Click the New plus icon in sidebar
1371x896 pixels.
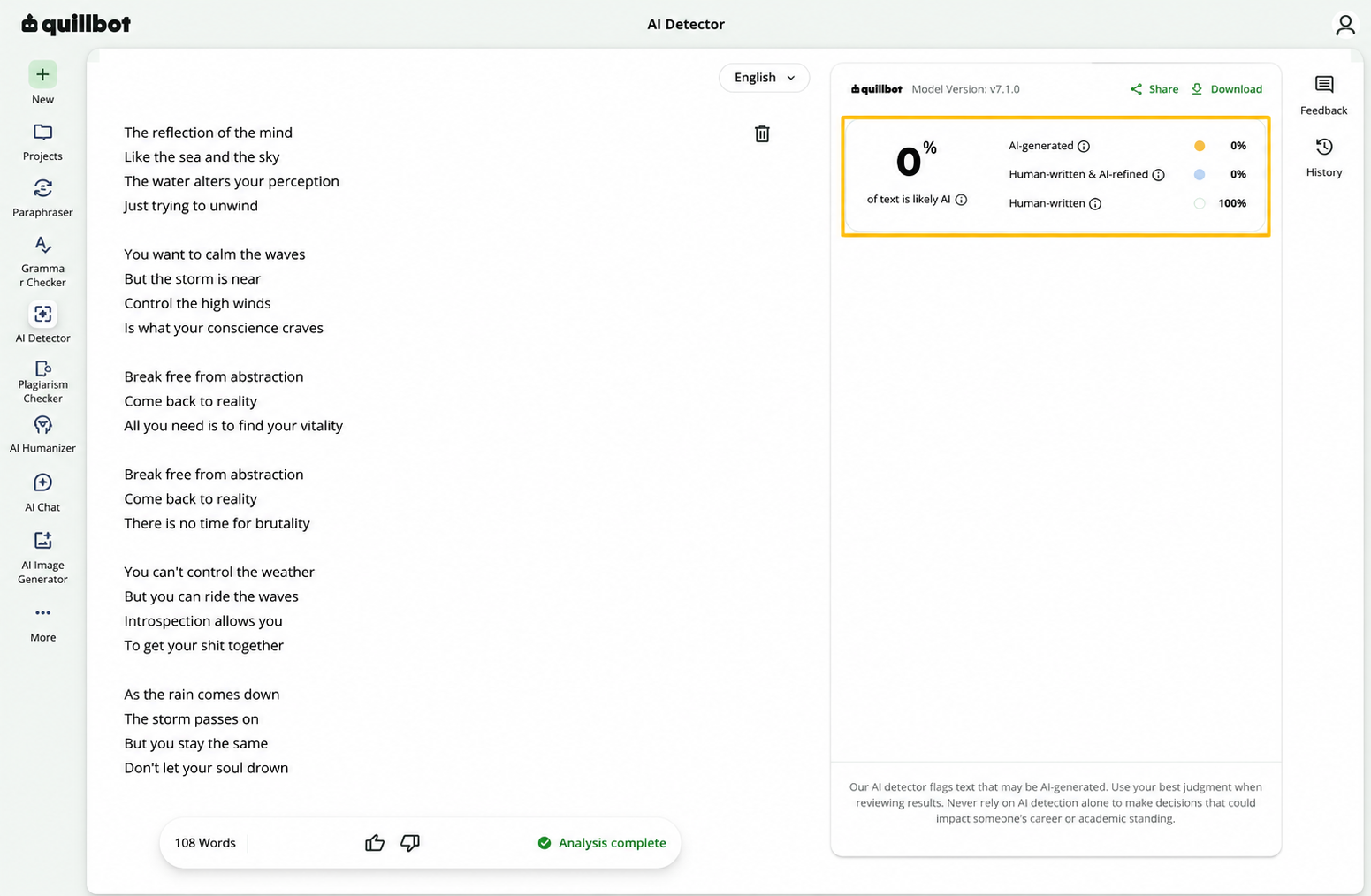click(42, 74)
